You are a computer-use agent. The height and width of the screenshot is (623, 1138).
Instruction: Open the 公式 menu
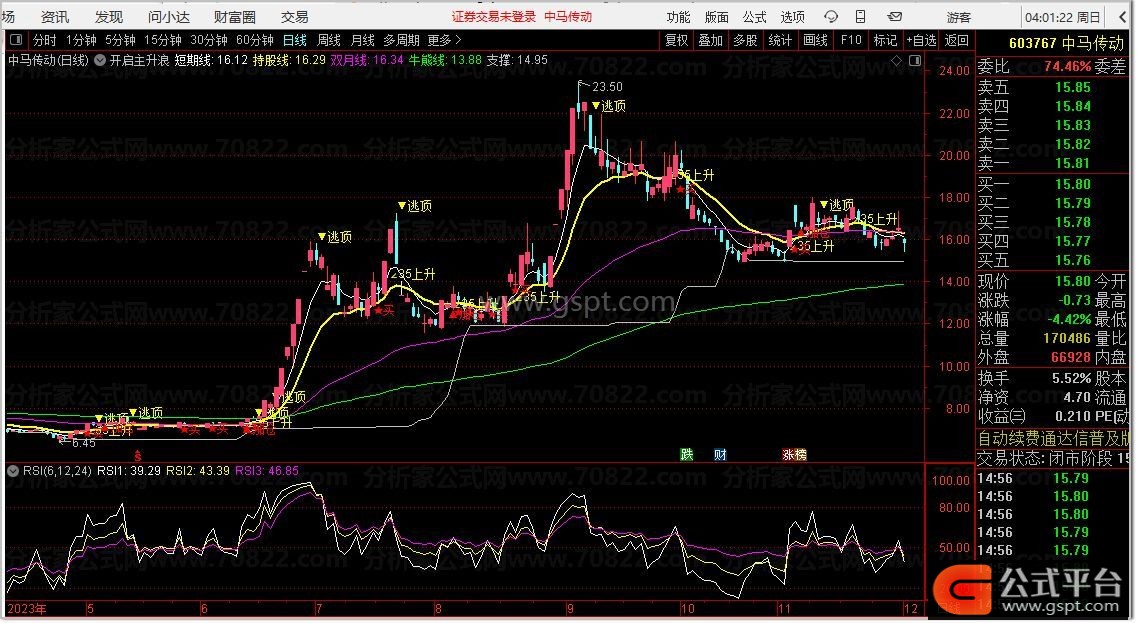pos(754,17)
